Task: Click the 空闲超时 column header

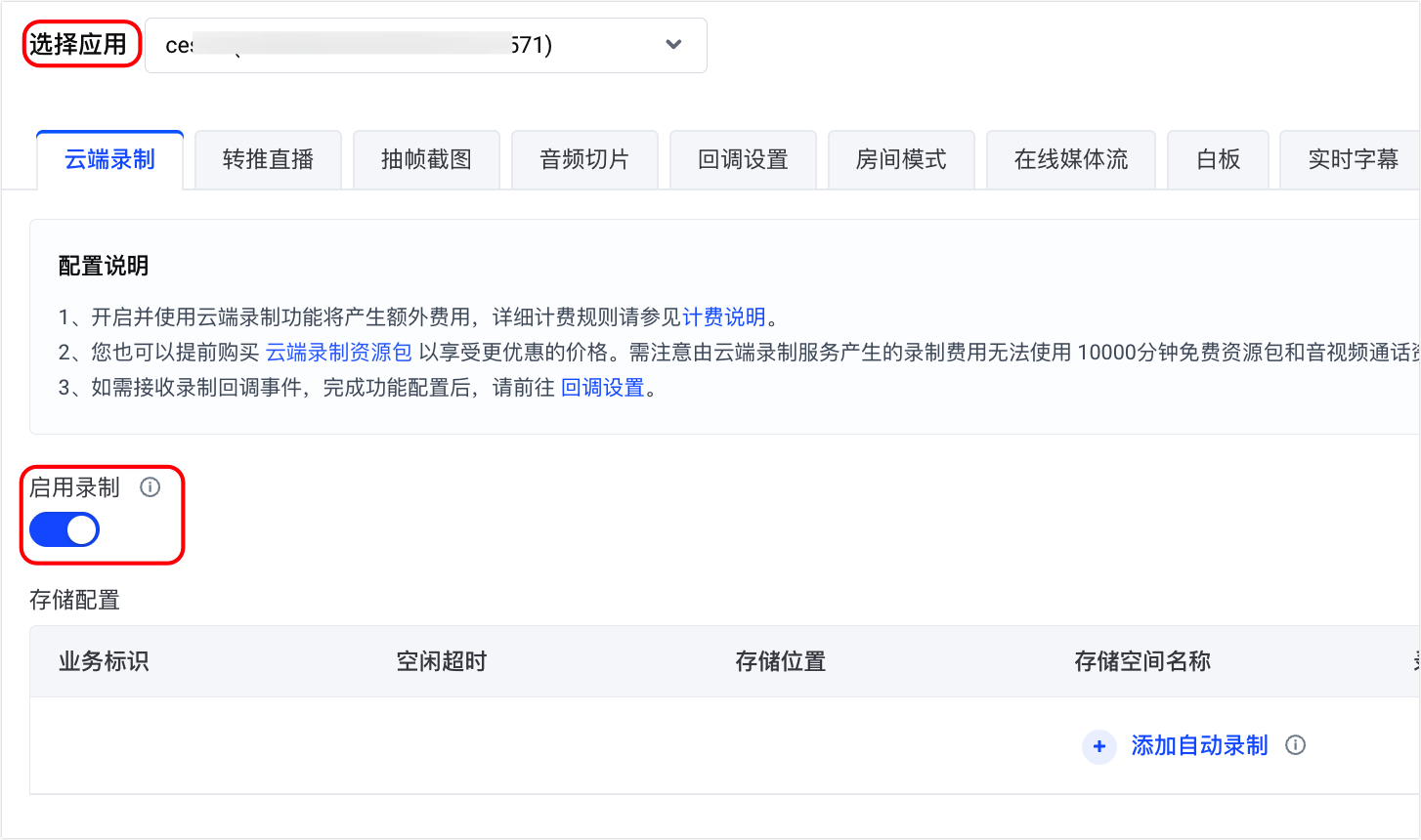Action: point(442,661)
